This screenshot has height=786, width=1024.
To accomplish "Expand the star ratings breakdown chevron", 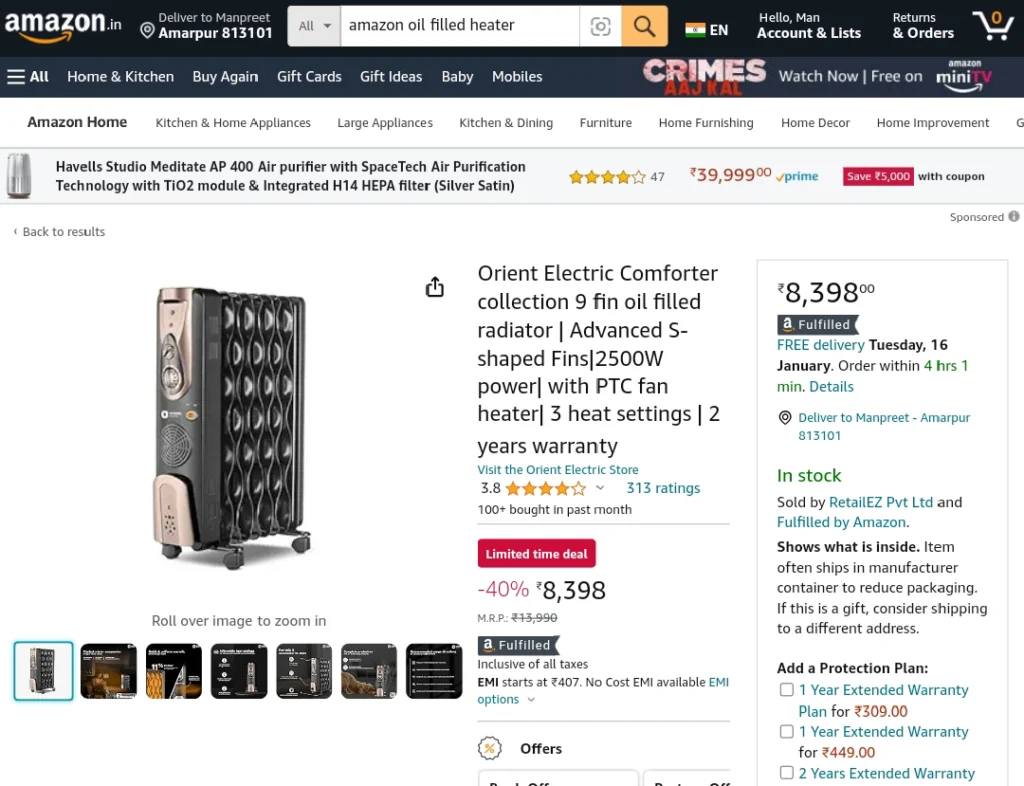I will click(600, 488).
